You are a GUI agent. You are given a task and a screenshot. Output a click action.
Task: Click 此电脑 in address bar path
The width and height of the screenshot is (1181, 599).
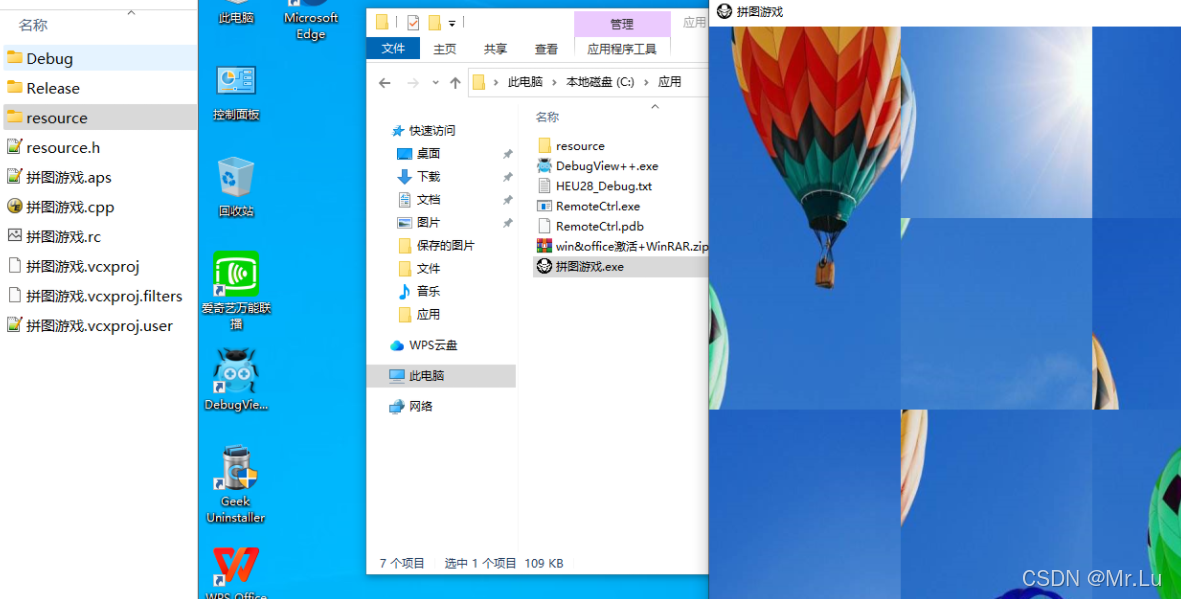click(x=525, y=82)
